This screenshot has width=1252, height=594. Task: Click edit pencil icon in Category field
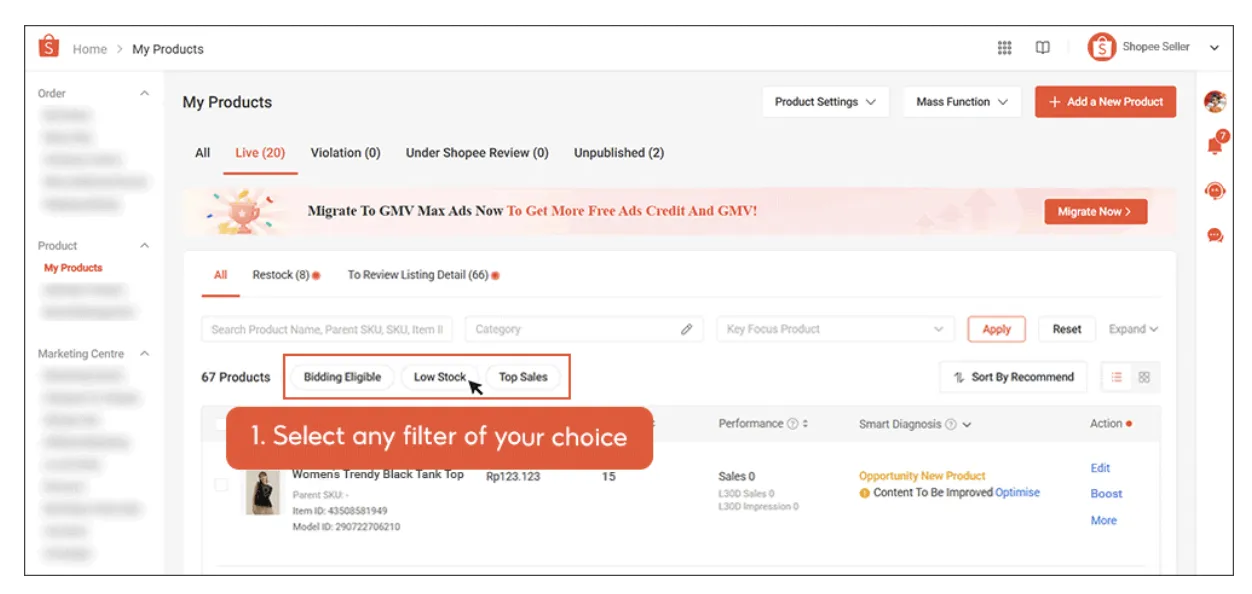(x=686, y=329)
